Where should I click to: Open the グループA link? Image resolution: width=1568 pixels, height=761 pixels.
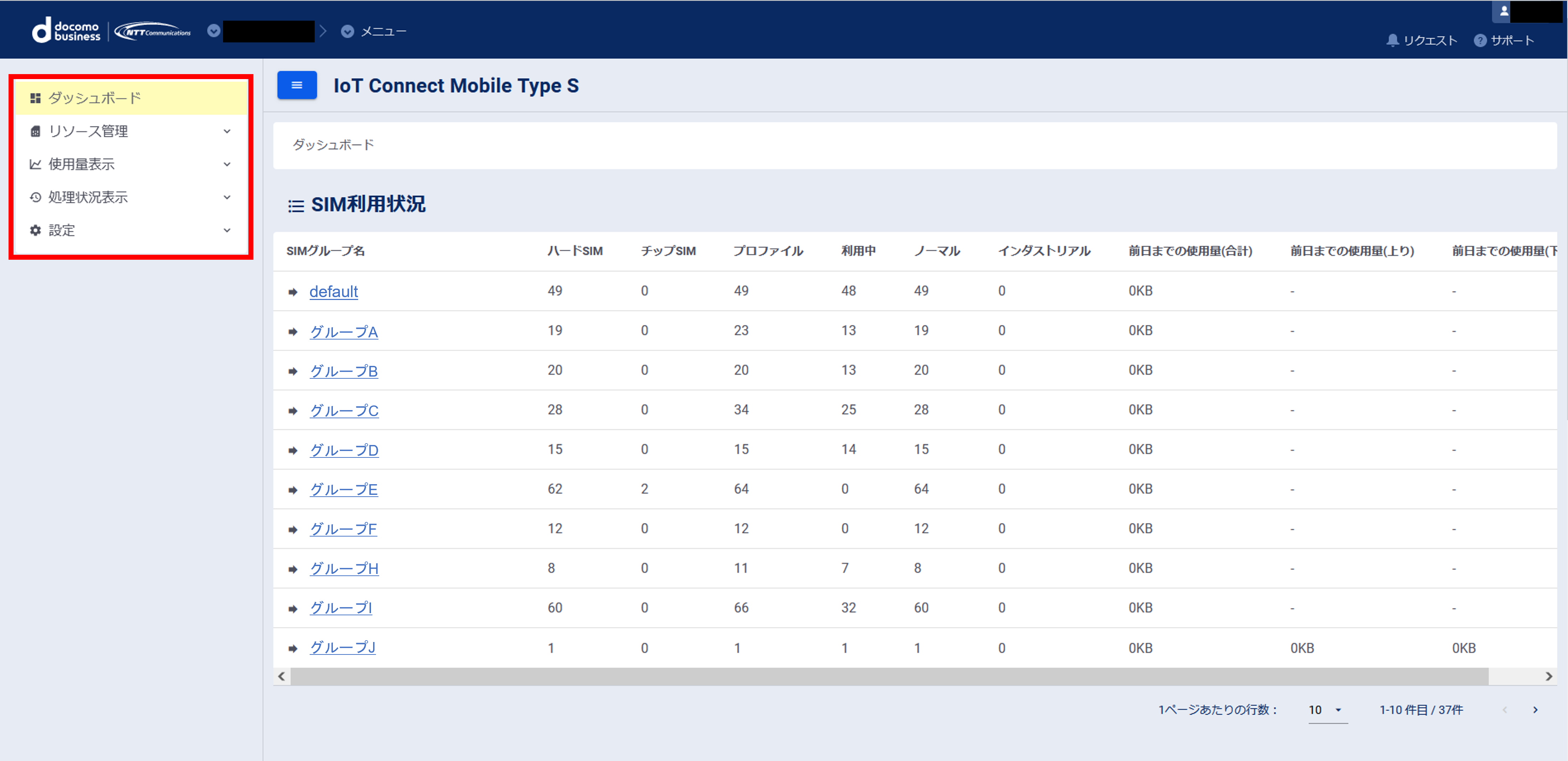(x=344, y=332)
